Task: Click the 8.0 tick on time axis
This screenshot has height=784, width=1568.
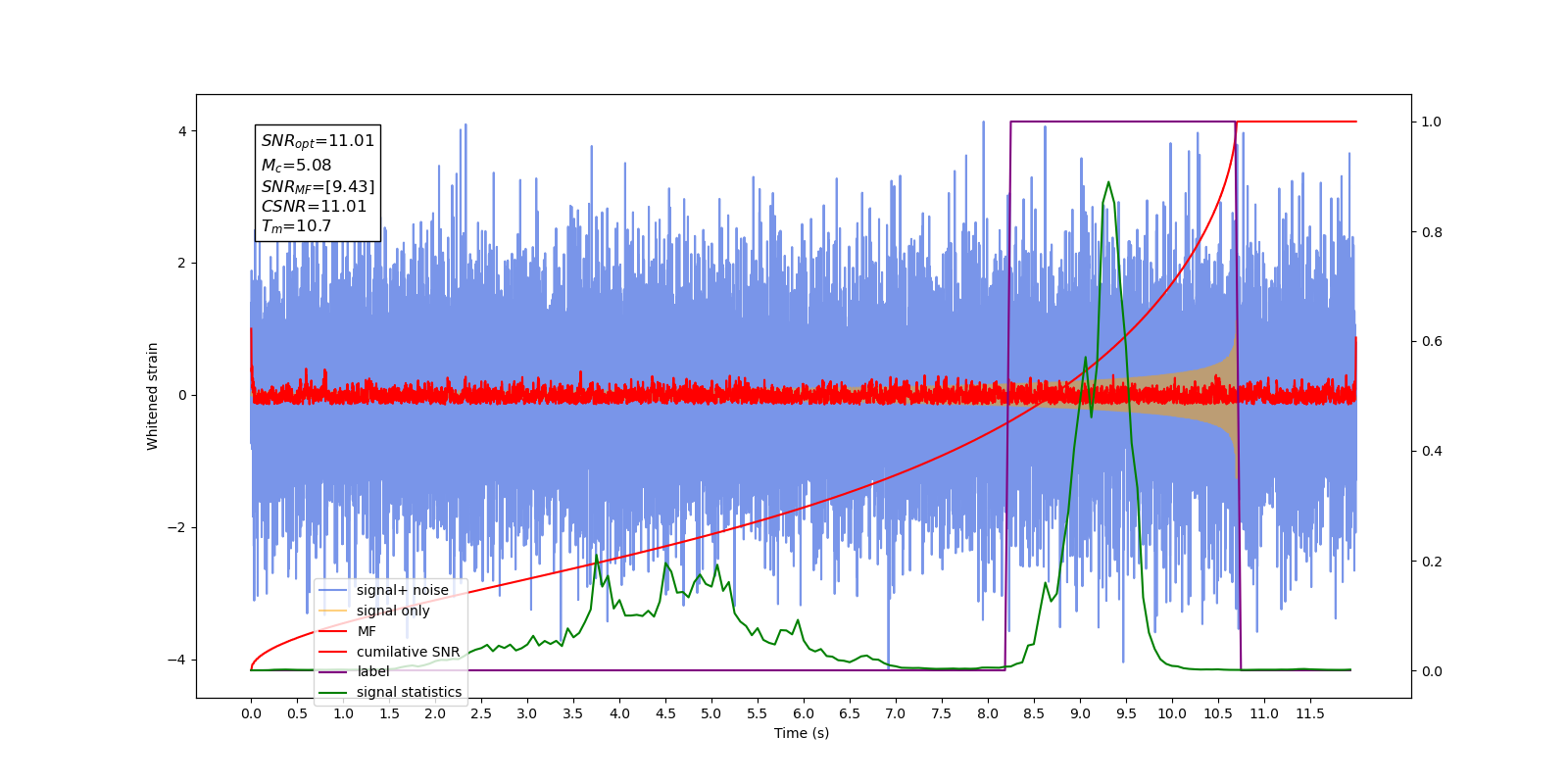Action: (x=988, y=713)
